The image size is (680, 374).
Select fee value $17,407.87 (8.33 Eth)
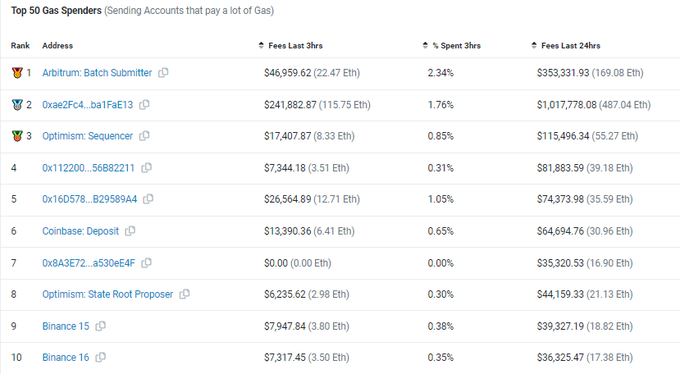click(x=309, y=136)
